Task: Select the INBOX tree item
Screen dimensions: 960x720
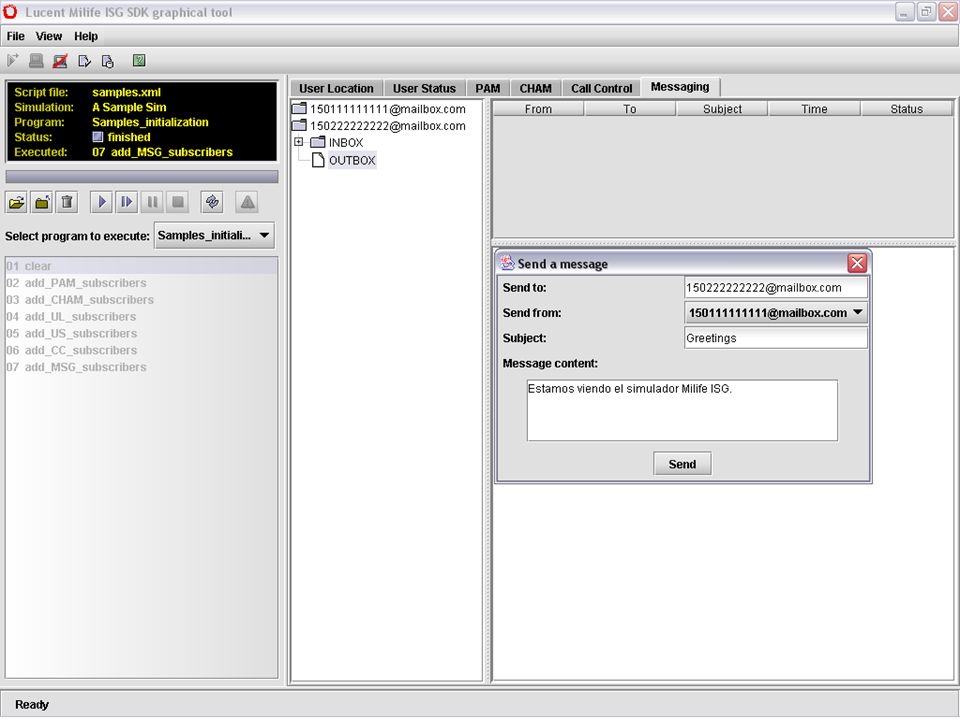Action: tap(346, 143)
